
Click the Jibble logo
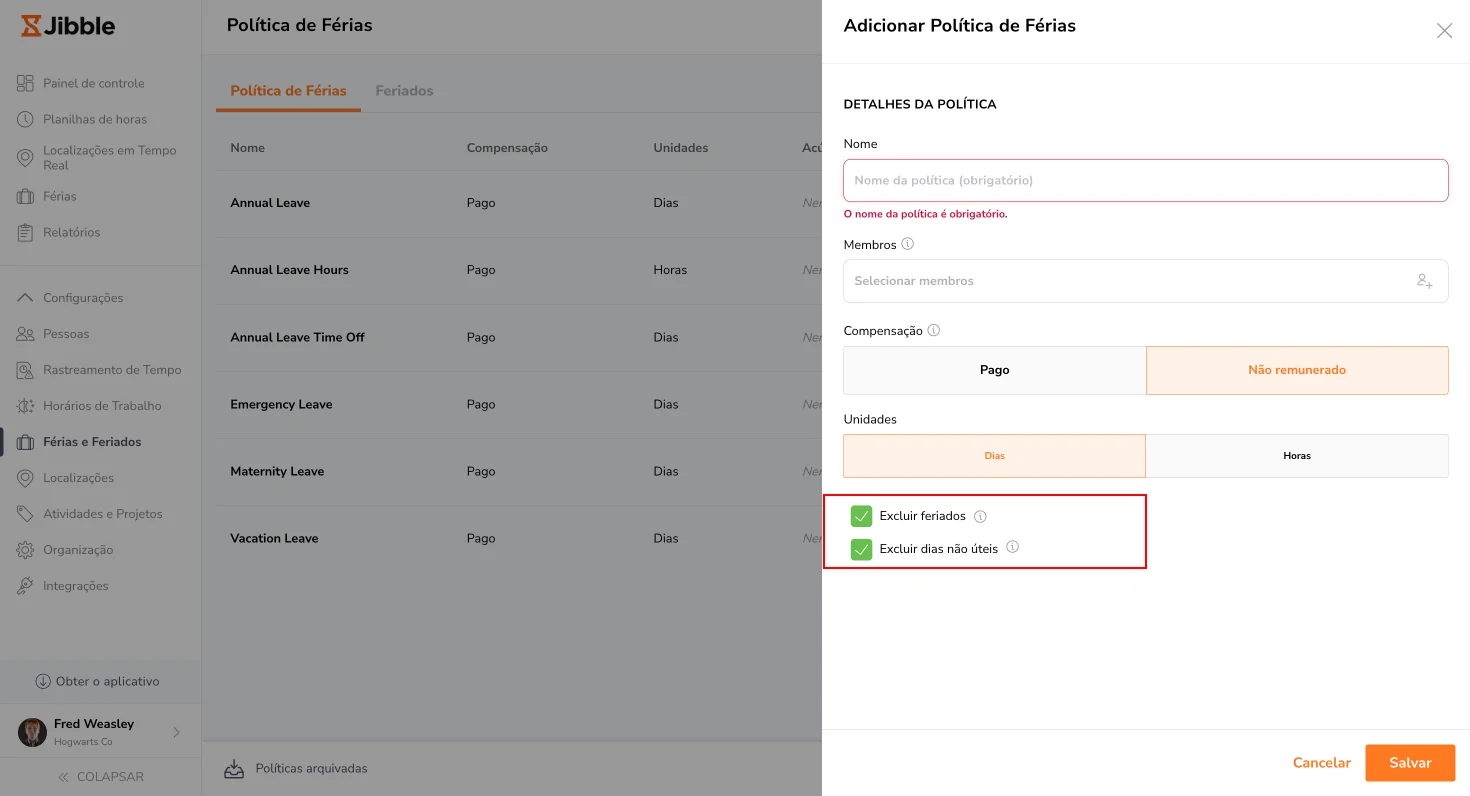pyautogui.click(x=68, y=26)
